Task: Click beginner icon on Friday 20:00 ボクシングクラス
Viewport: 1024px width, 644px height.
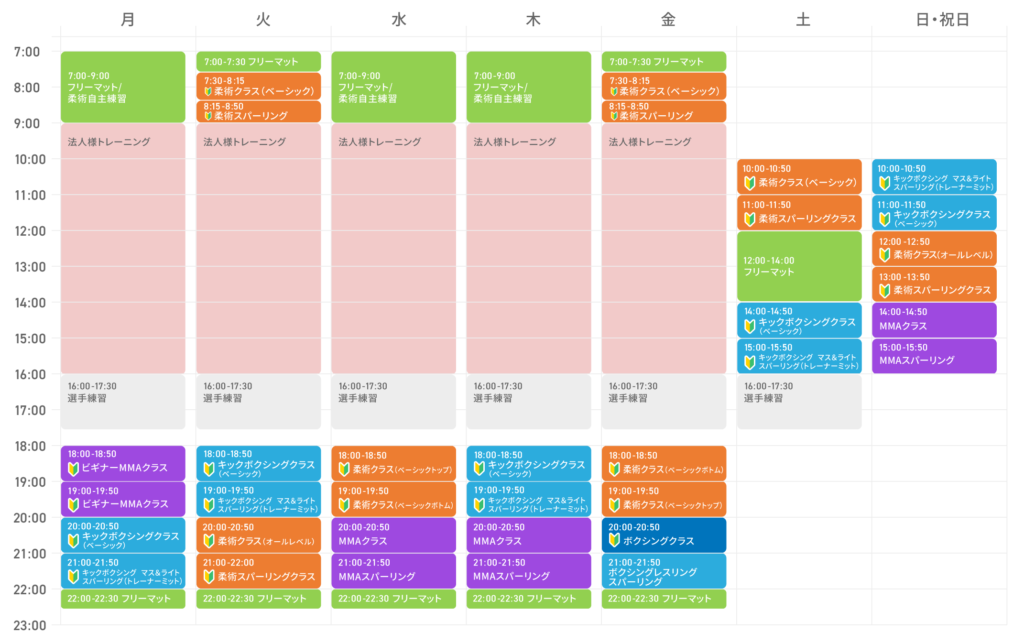Action: tap(614, 540)
